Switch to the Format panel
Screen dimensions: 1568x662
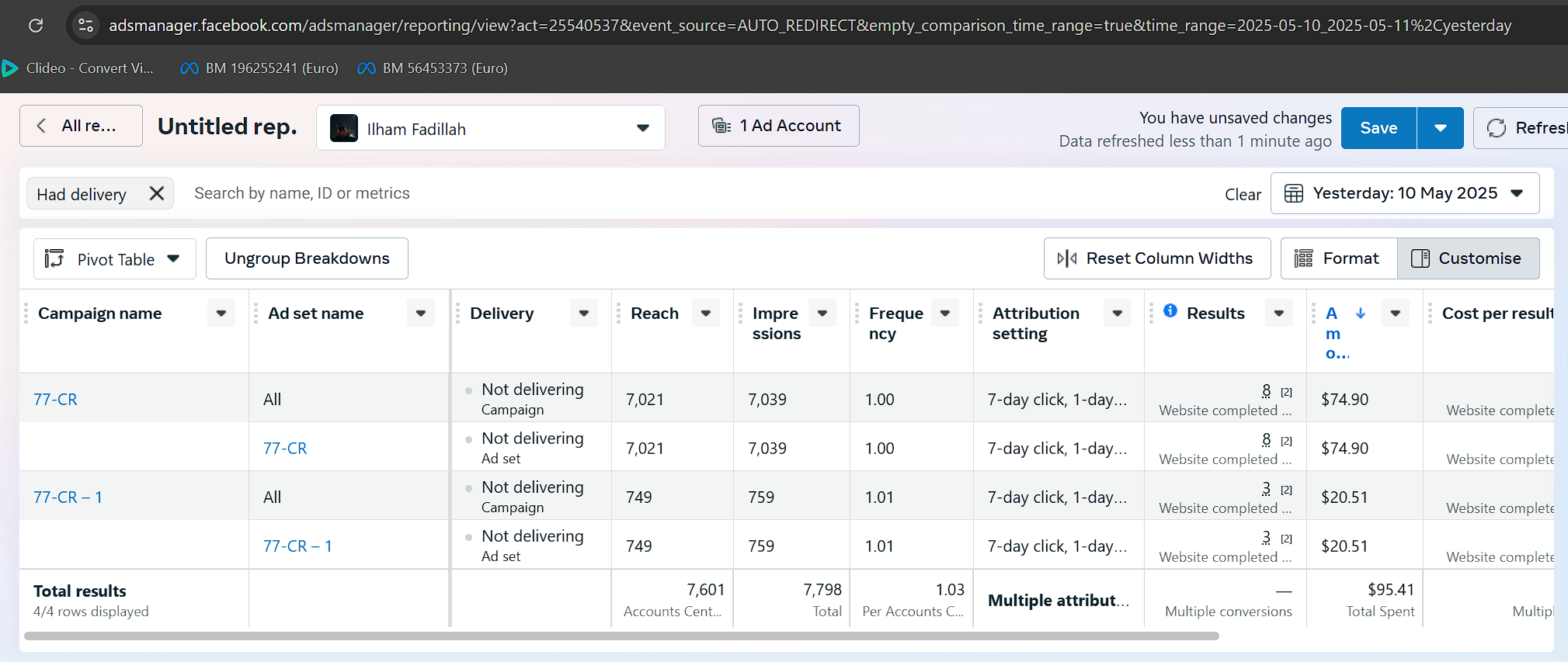(1339, 258)
